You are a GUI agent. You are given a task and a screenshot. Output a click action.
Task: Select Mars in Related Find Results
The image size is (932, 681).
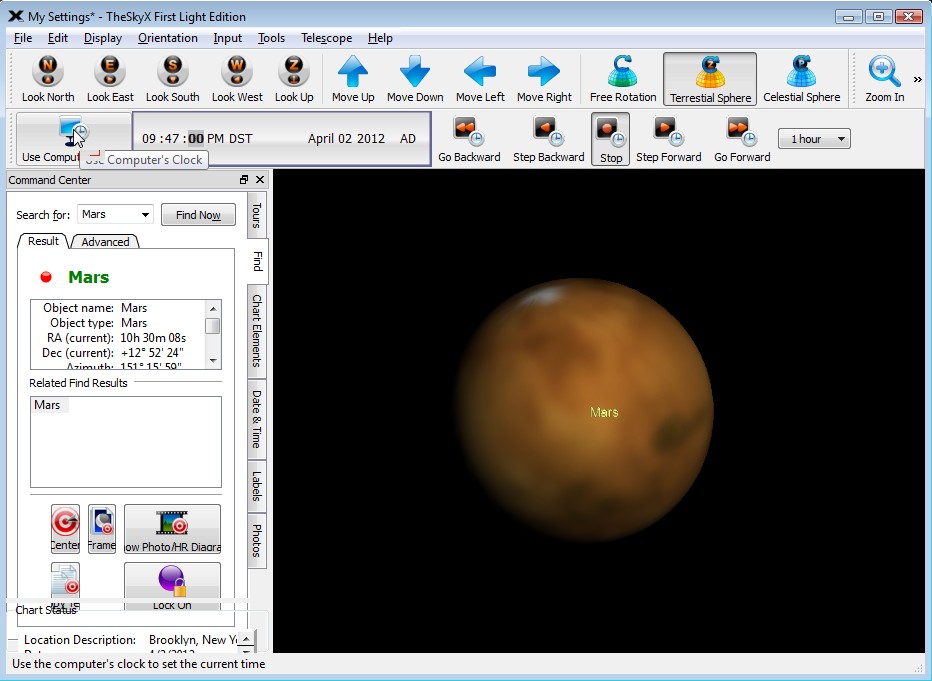(47, 405)
